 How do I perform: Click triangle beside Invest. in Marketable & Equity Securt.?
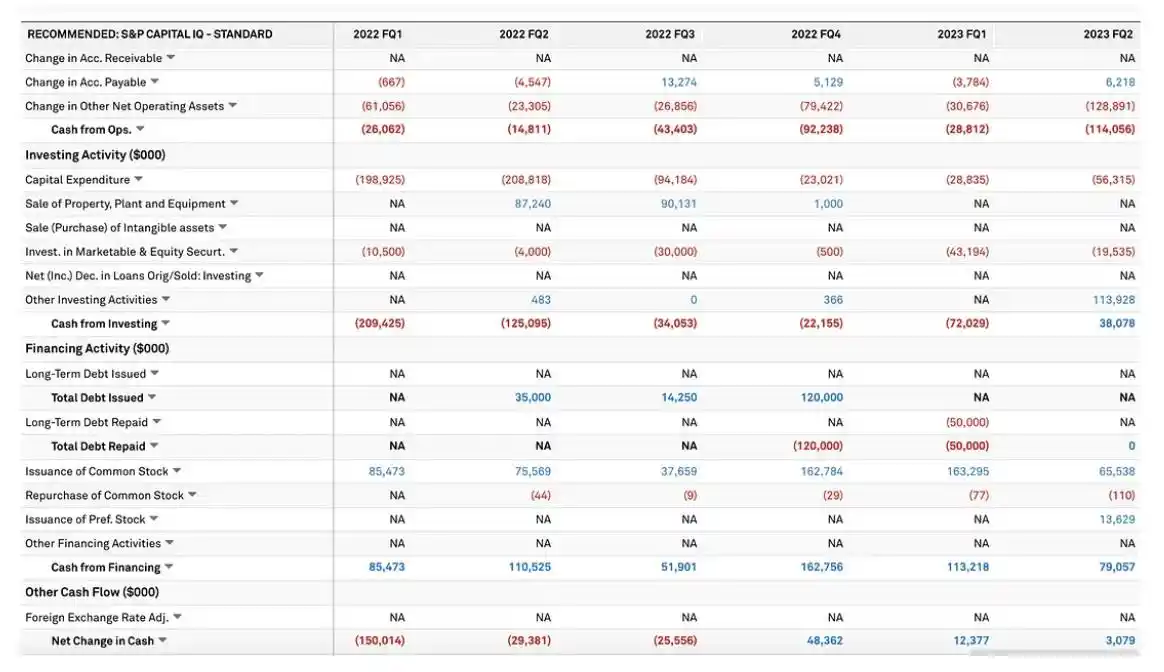tap(234, 252)
